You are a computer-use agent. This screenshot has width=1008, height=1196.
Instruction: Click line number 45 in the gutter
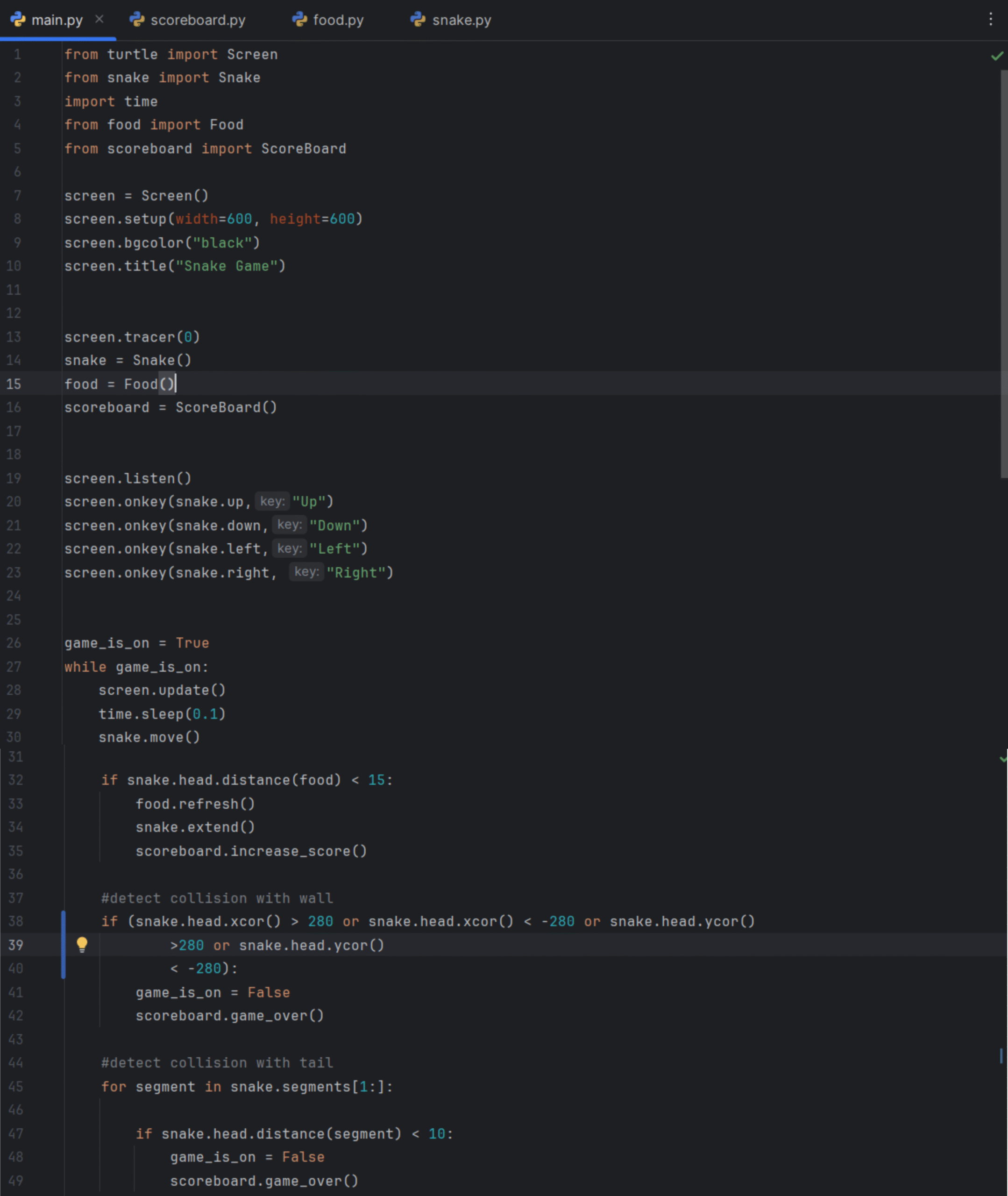pos(15,1086)
